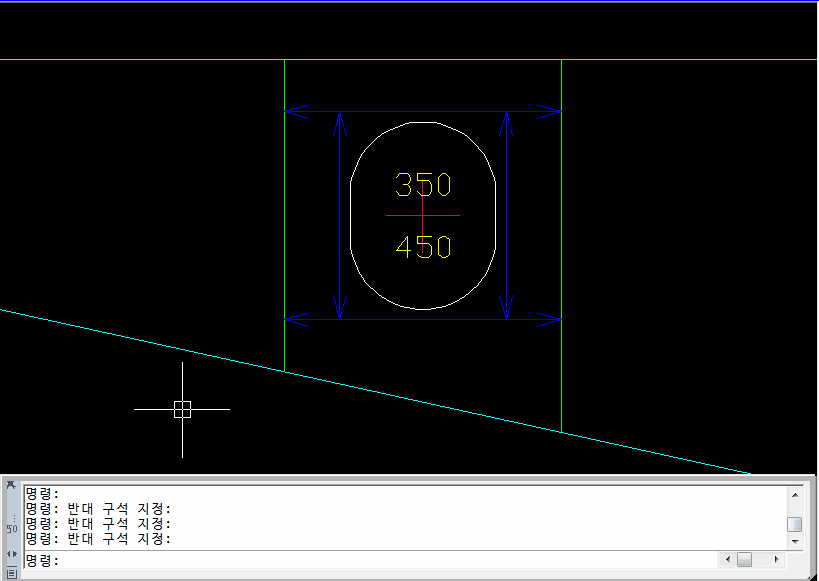Click the vertical scrollbar thumb in command history
This screenshot has height=581, width=819.
[795, 524]
